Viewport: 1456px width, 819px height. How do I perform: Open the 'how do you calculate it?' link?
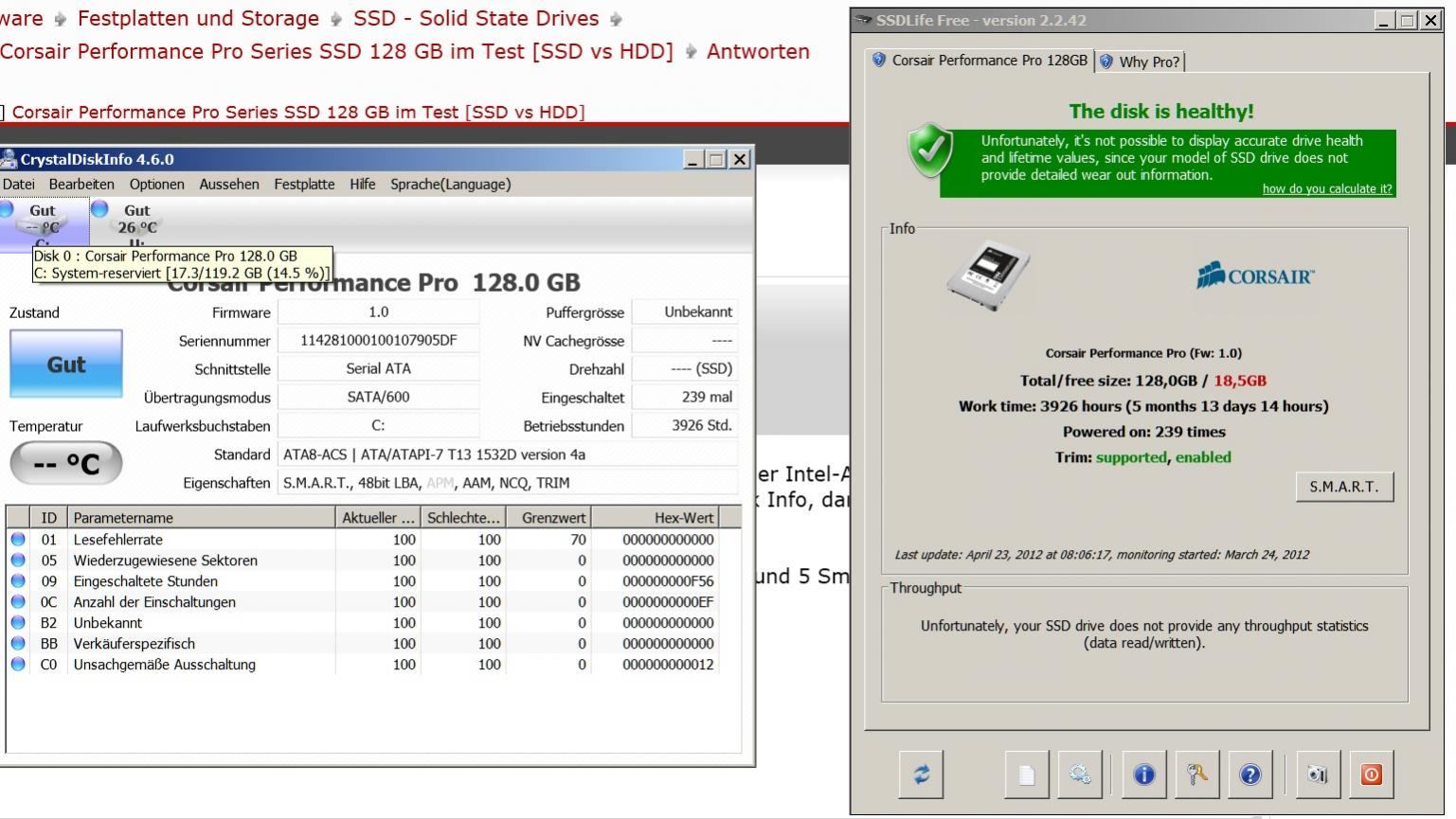point(1327,188)
